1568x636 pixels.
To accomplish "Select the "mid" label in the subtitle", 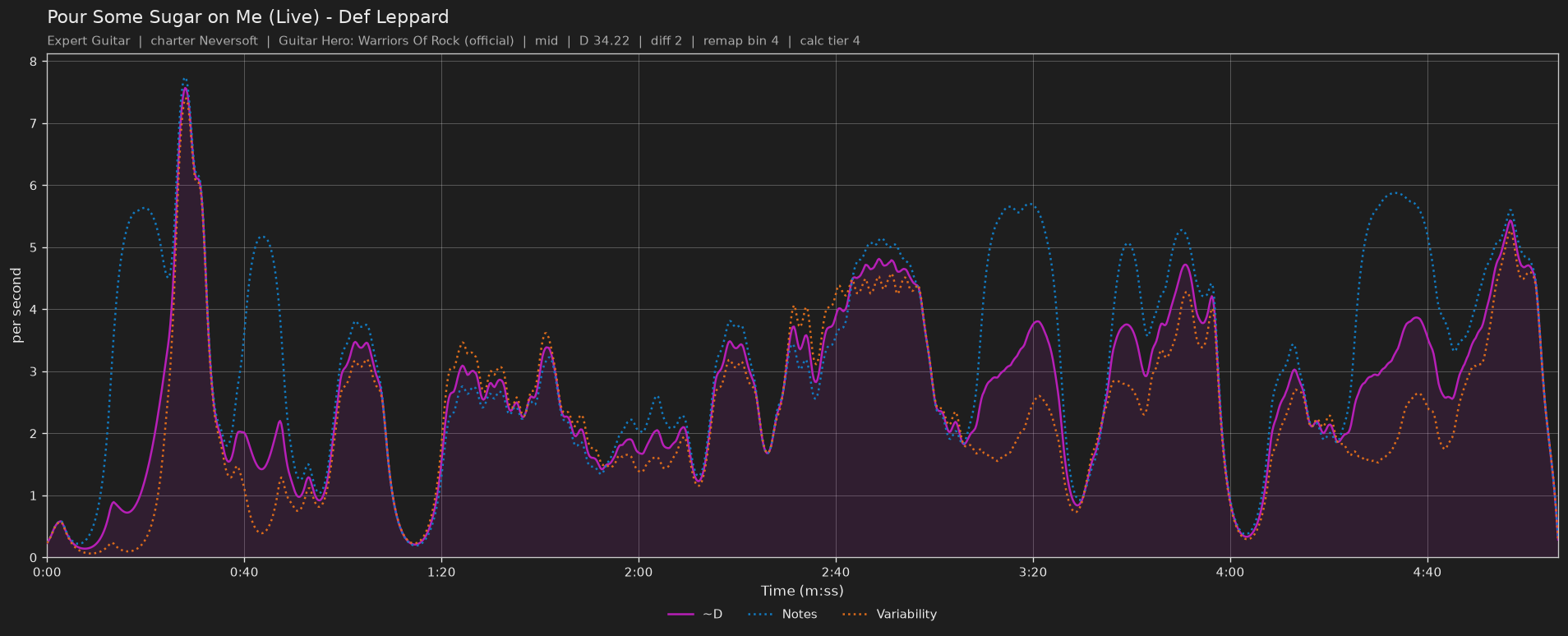I will coord(546,41).
